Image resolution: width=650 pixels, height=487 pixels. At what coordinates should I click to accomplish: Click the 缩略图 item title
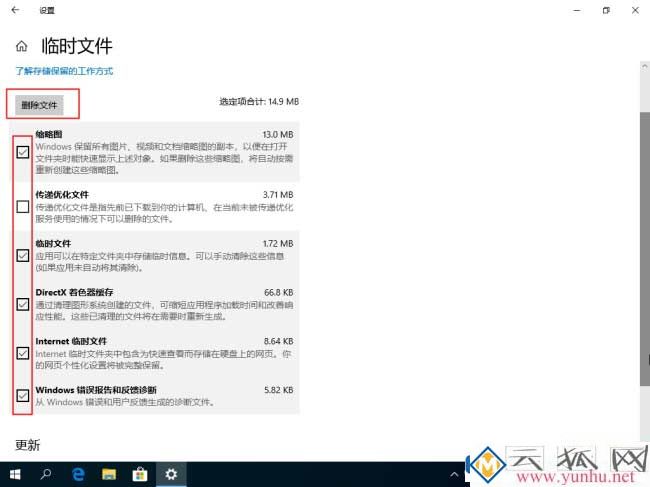pos(49,134)
